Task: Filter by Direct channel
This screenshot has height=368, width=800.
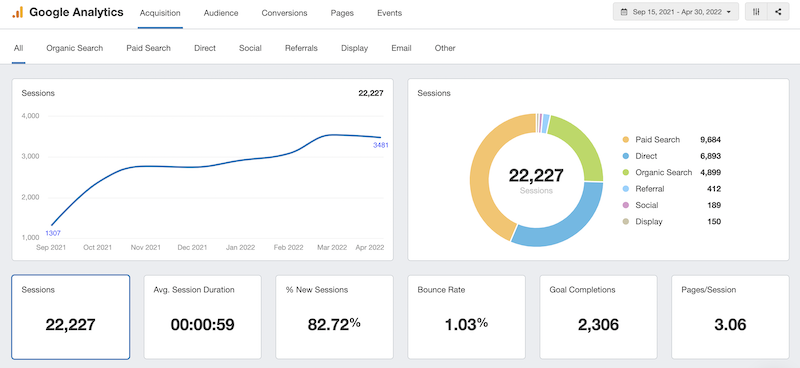Action: coord(205,48)
